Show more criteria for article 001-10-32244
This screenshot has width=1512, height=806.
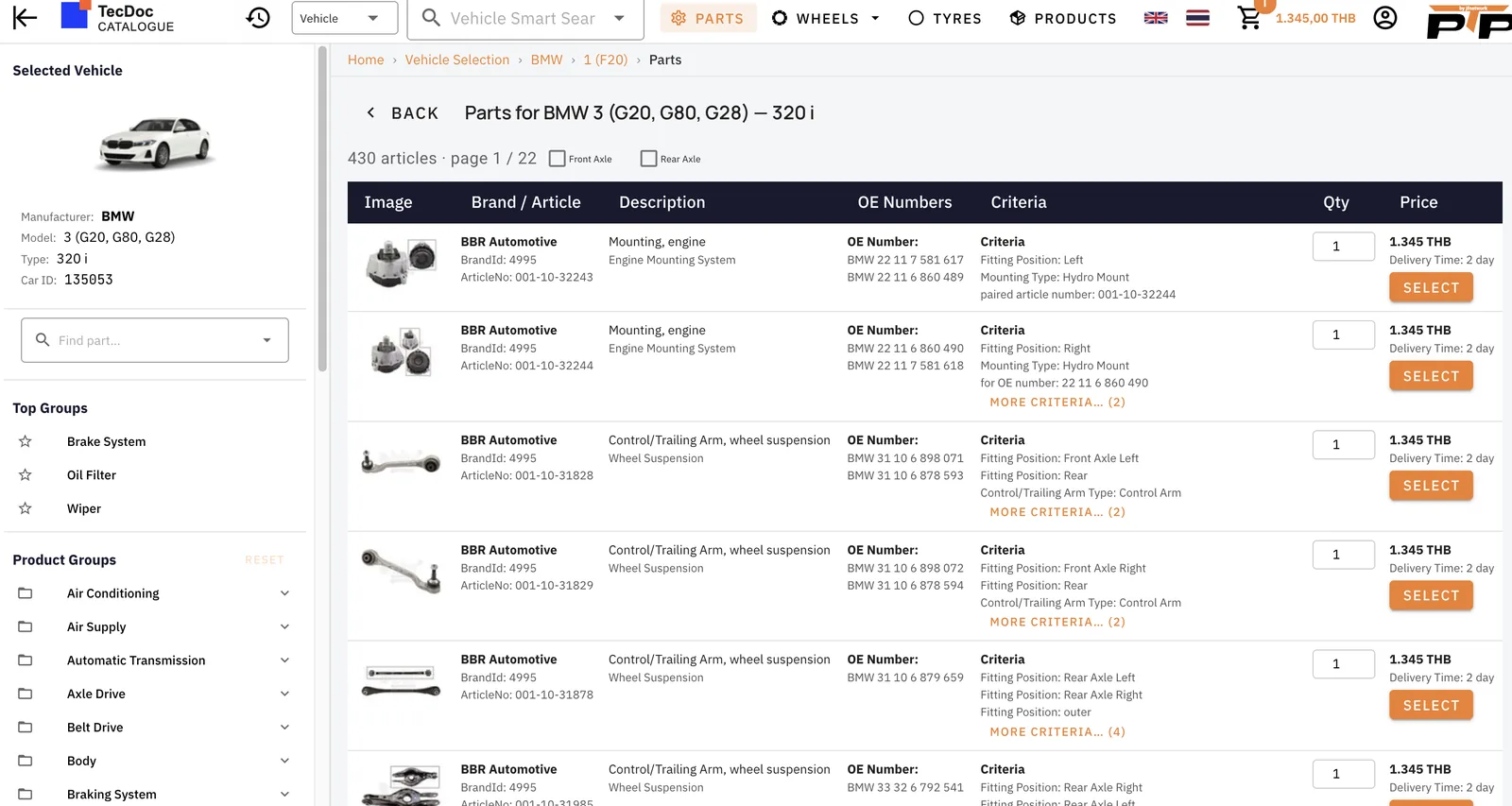click(1057, 402)
